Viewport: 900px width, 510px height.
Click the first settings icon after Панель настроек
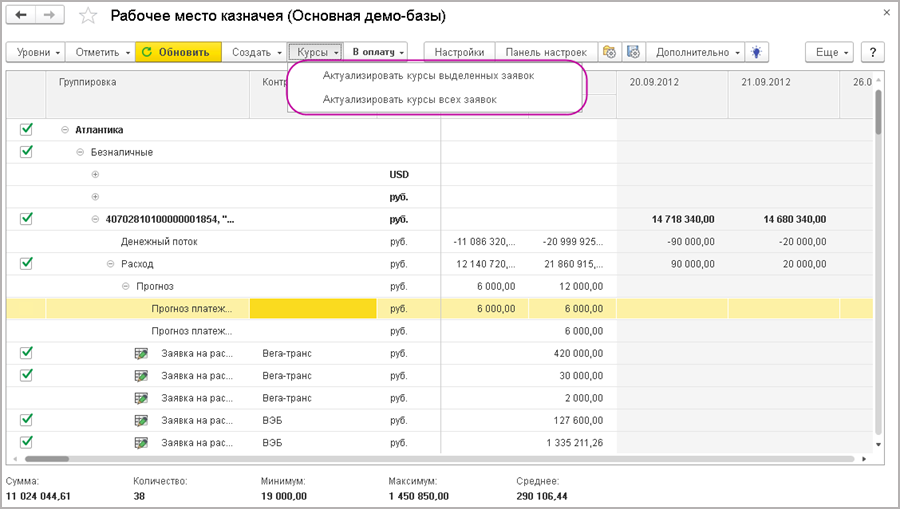[609, 52]
